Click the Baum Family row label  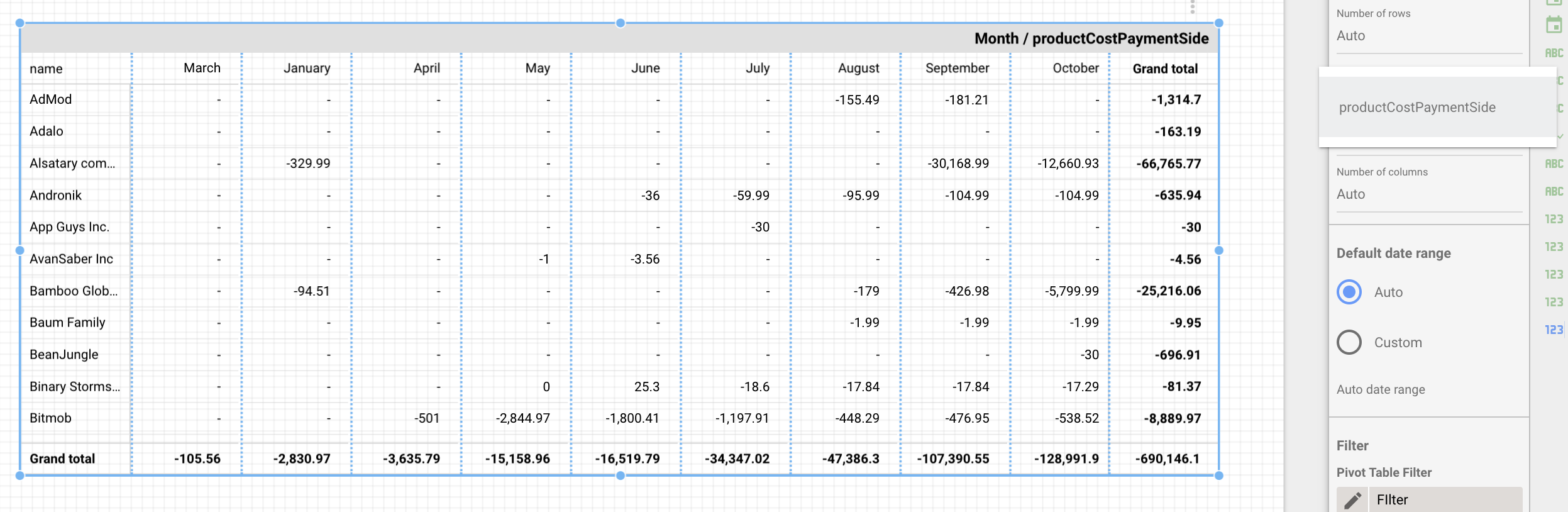point(67,323)
